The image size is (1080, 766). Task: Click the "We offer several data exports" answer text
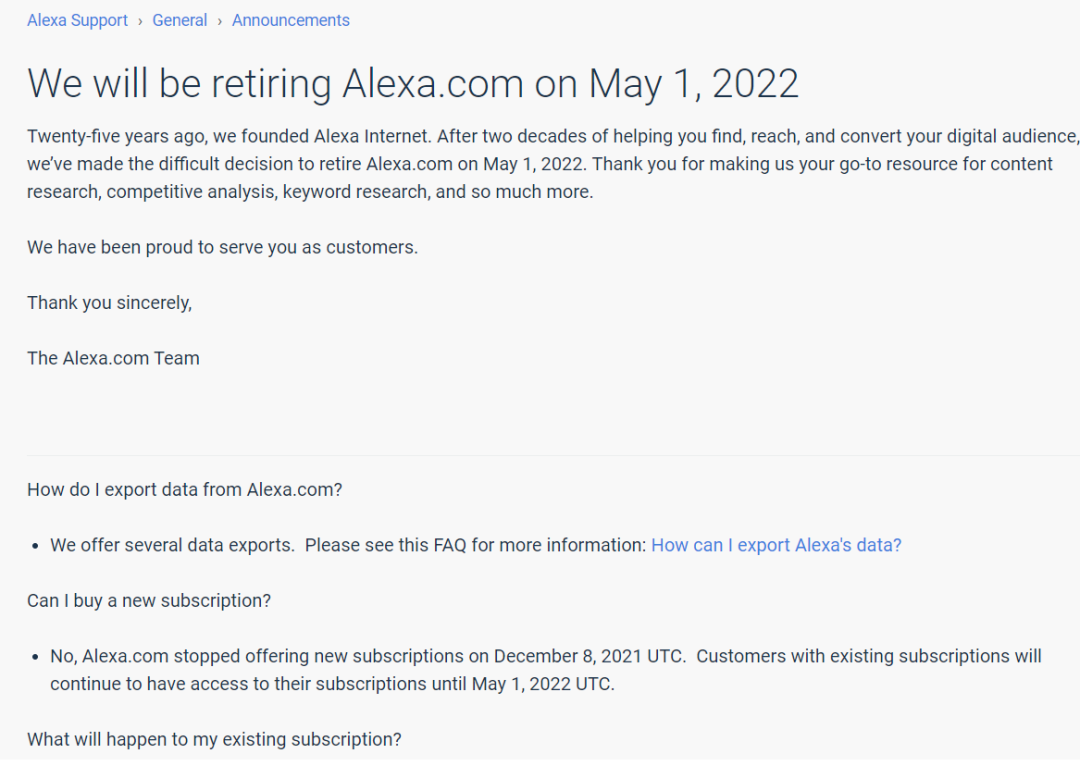348,545
